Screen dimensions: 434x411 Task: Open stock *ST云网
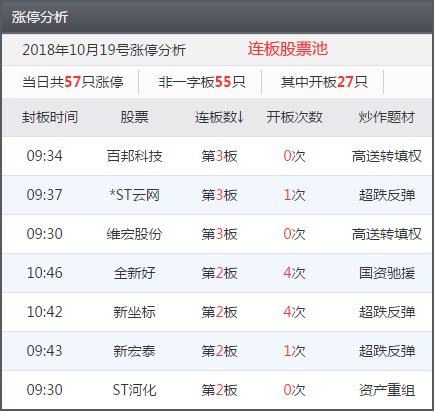[135, 195]
